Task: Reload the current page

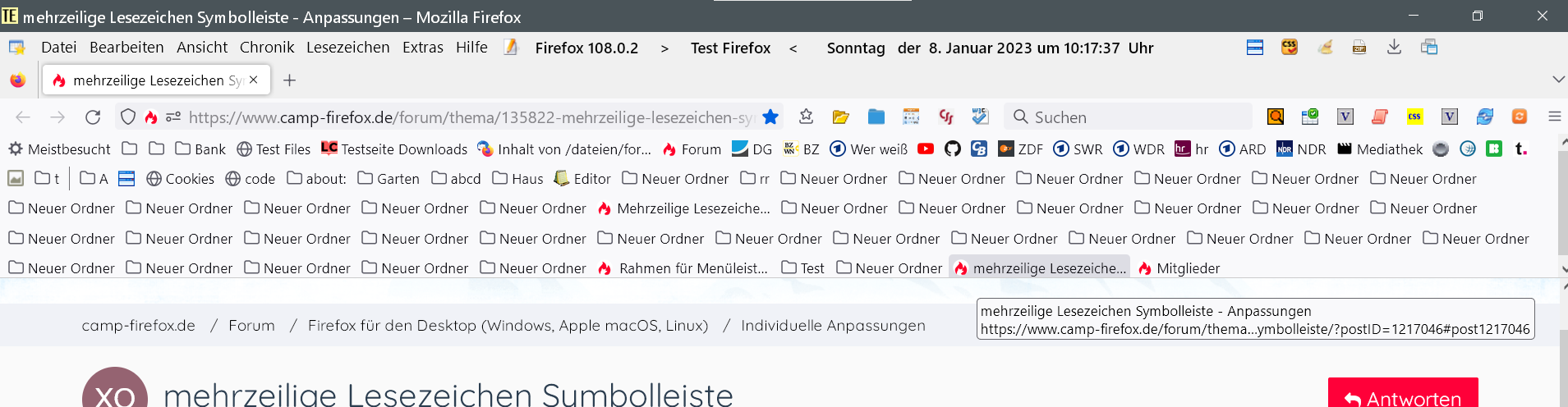Action: [x=93, y=117]
